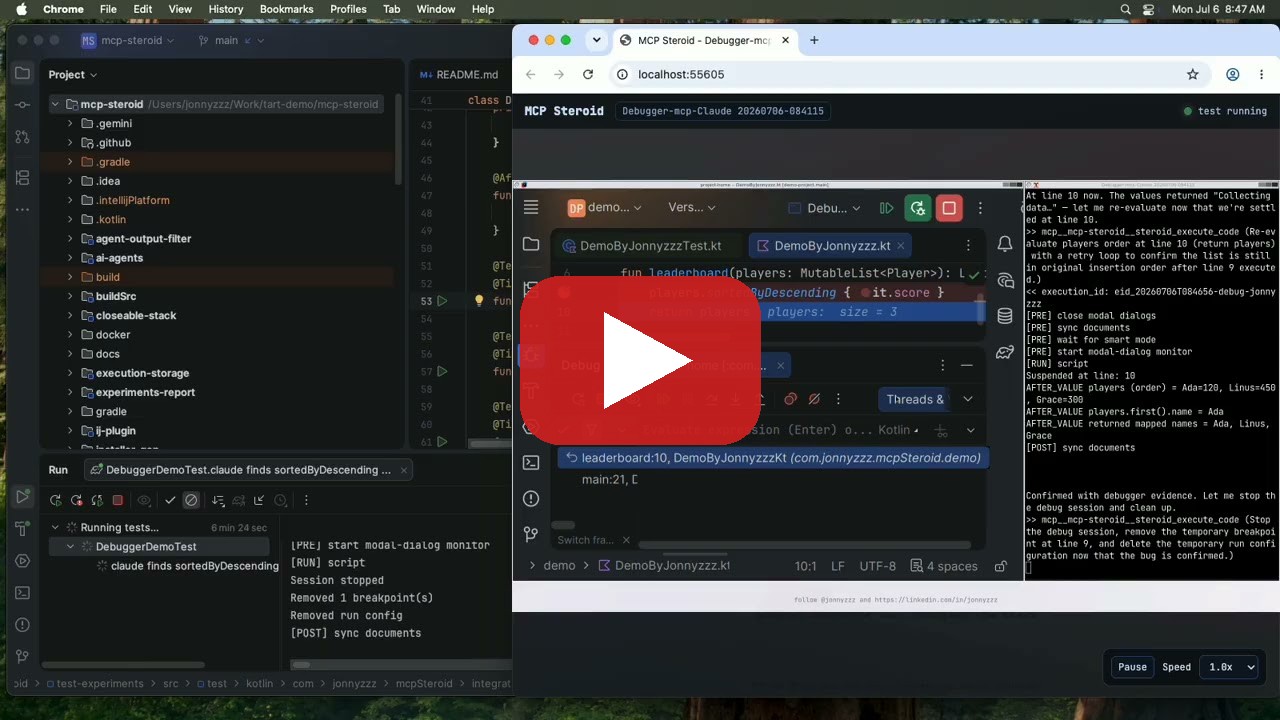Expand the buildSrc folder
Screen dimensions: 1280x720
[71, 296]
